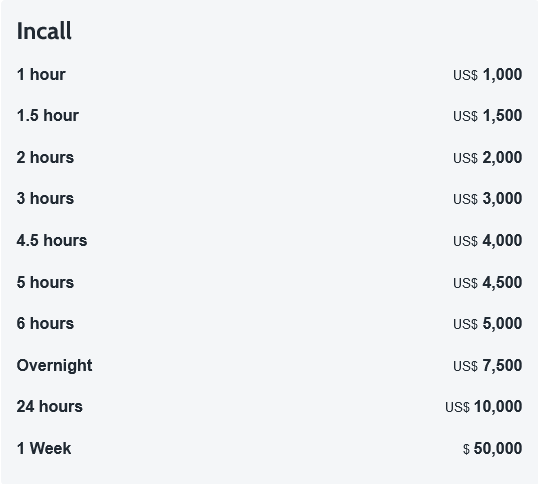Click the Incall section heading
This screenshot has height=484, width=538.
[x=44, y=31]
